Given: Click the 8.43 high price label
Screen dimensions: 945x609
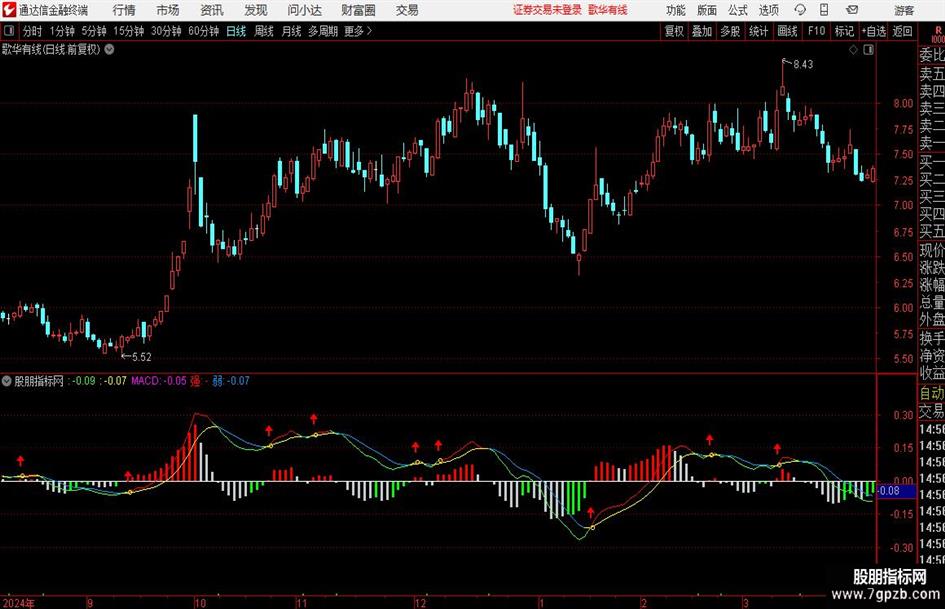Looking at the screenshot, I should tap(803, 65).
